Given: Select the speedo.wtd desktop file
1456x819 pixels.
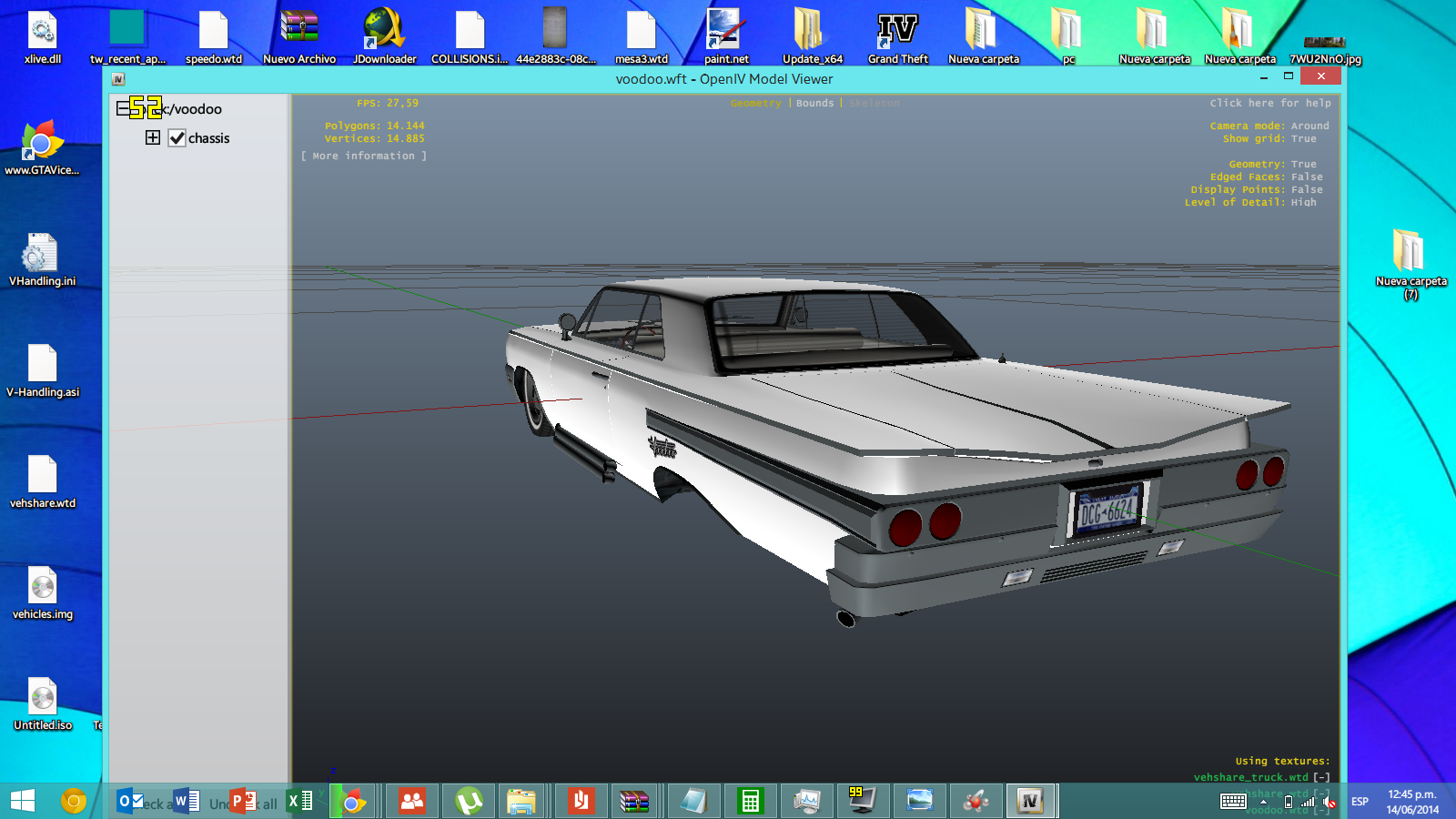Looking at the screenshot, I should coord(214,38).
